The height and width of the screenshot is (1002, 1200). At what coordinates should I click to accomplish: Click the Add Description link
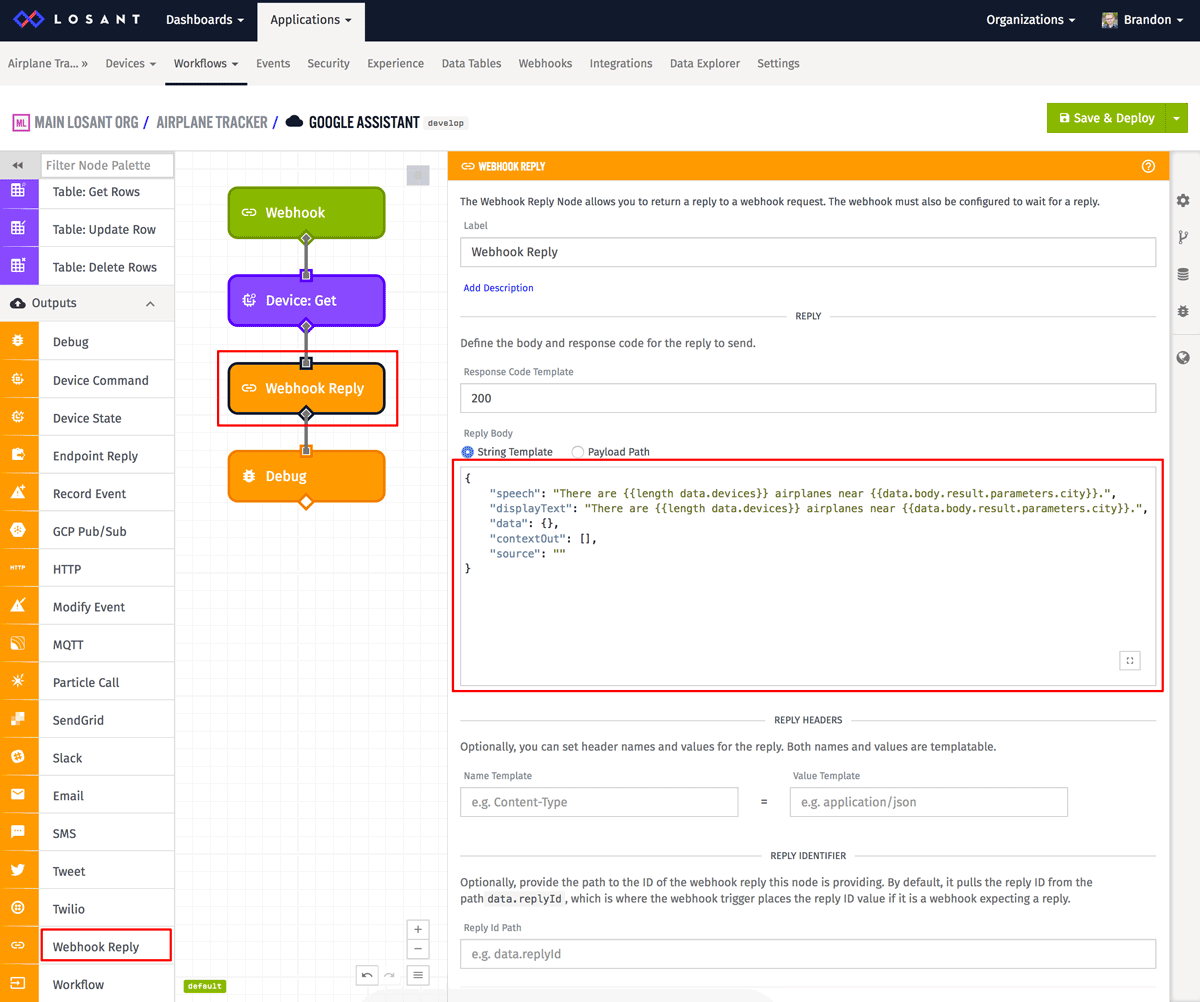(x=498, y=287)
